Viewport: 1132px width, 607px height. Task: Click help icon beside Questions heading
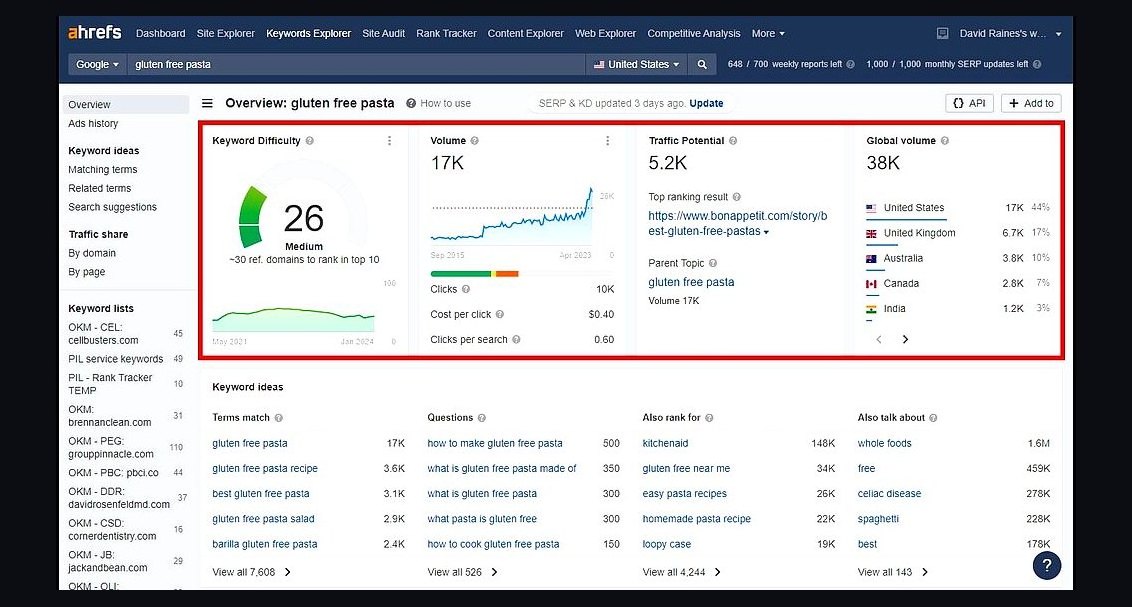click(x=482, y=418)
